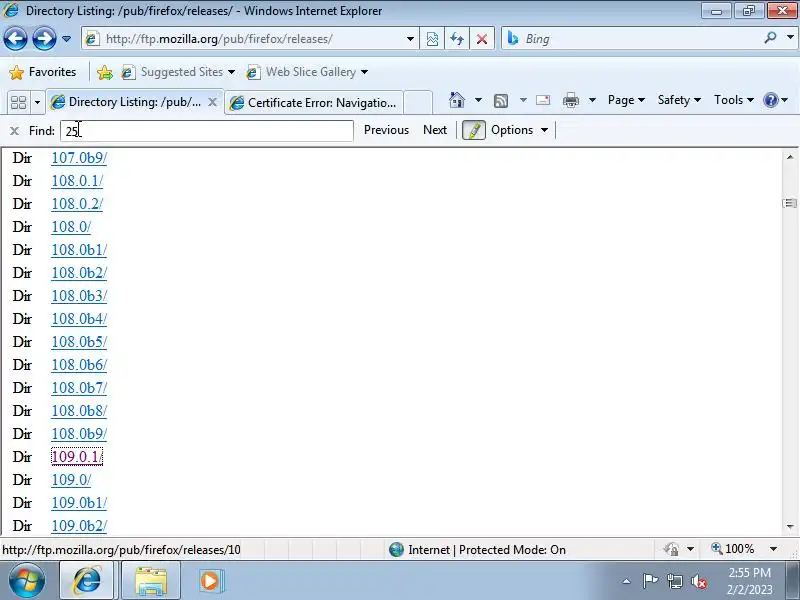The height and width of the screenshot is (600, 800).
Task: Click the Internet security zone globe icon
Action: [x=396, y=549]
